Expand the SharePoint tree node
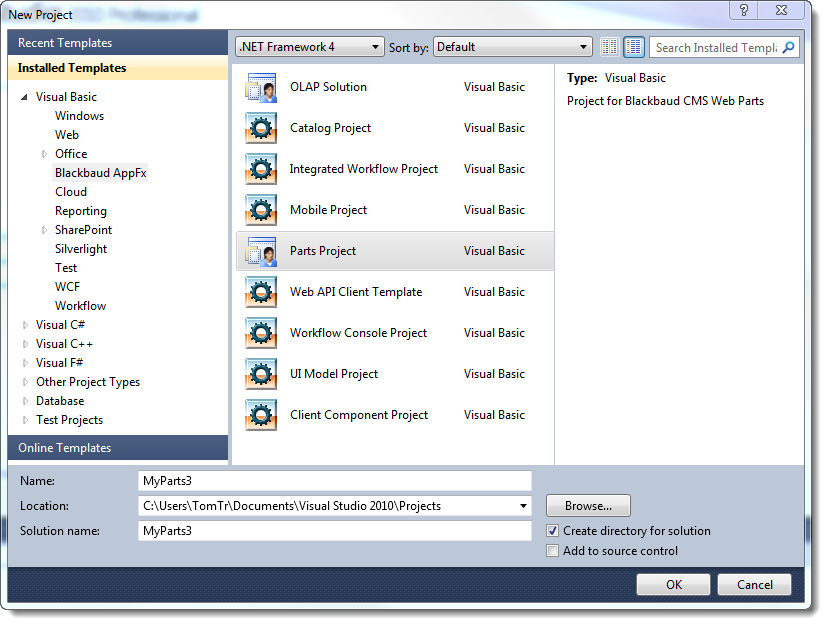The image size is (827, 625). pyautogui.click(x=44, y=230)
